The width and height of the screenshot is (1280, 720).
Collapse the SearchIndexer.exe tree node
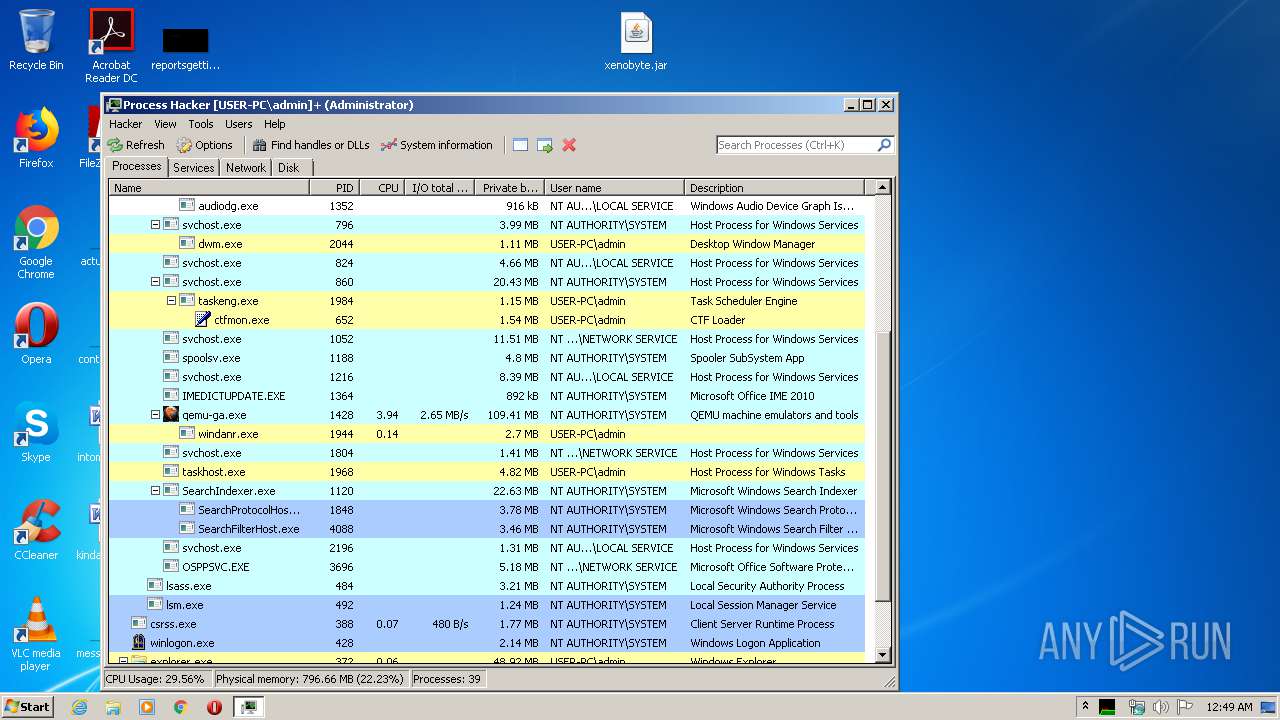(x=155, y=491)
